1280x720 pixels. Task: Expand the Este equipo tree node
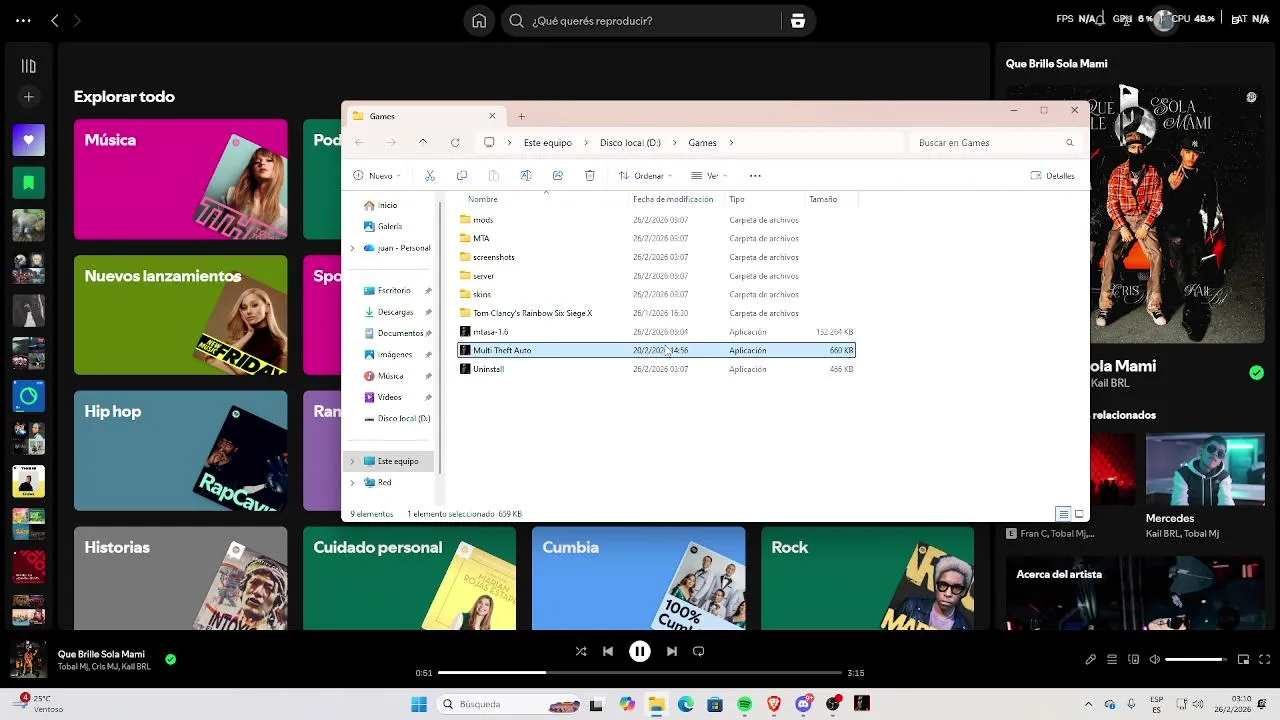(x=352, y=462)
